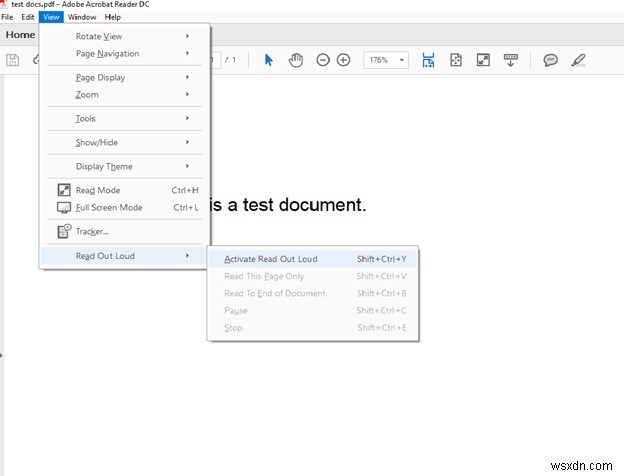
Task: Open Tracker... from the View menu
Action: coord(124,231)
